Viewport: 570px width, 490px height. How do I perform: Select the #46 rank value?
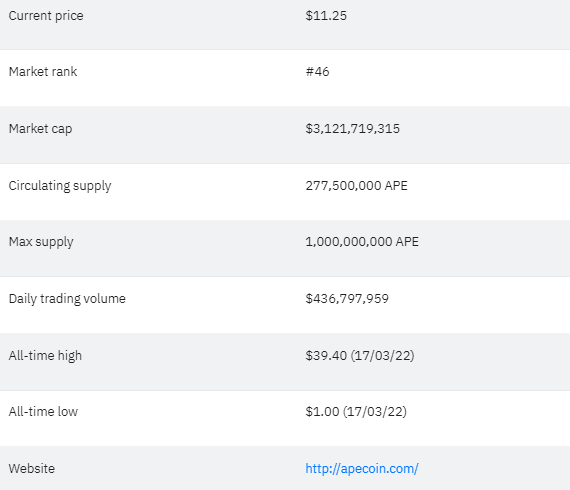click(x=317, y=72)
